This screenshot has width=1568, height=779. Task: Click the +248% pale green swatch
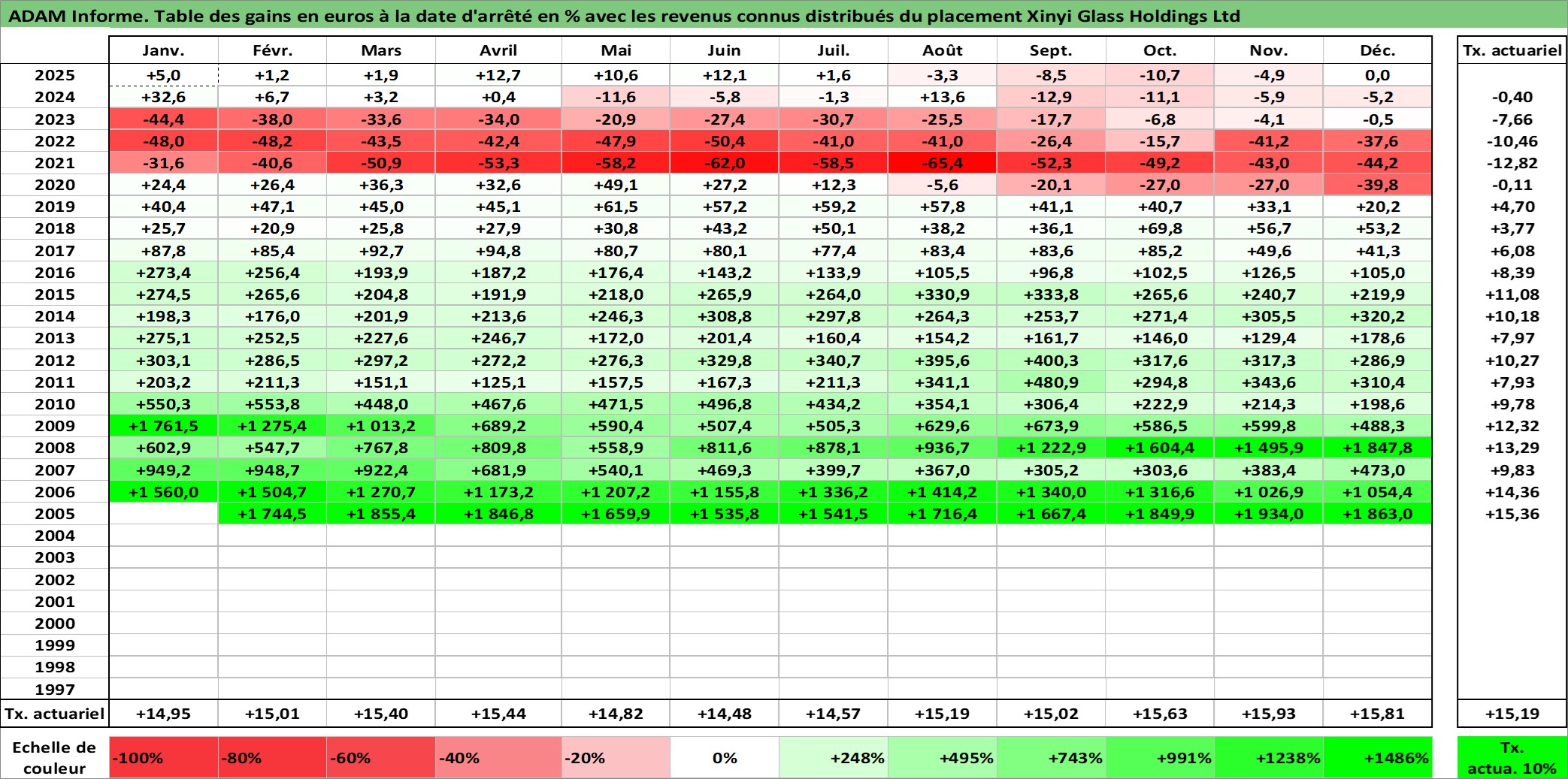[x=834, y=757]
